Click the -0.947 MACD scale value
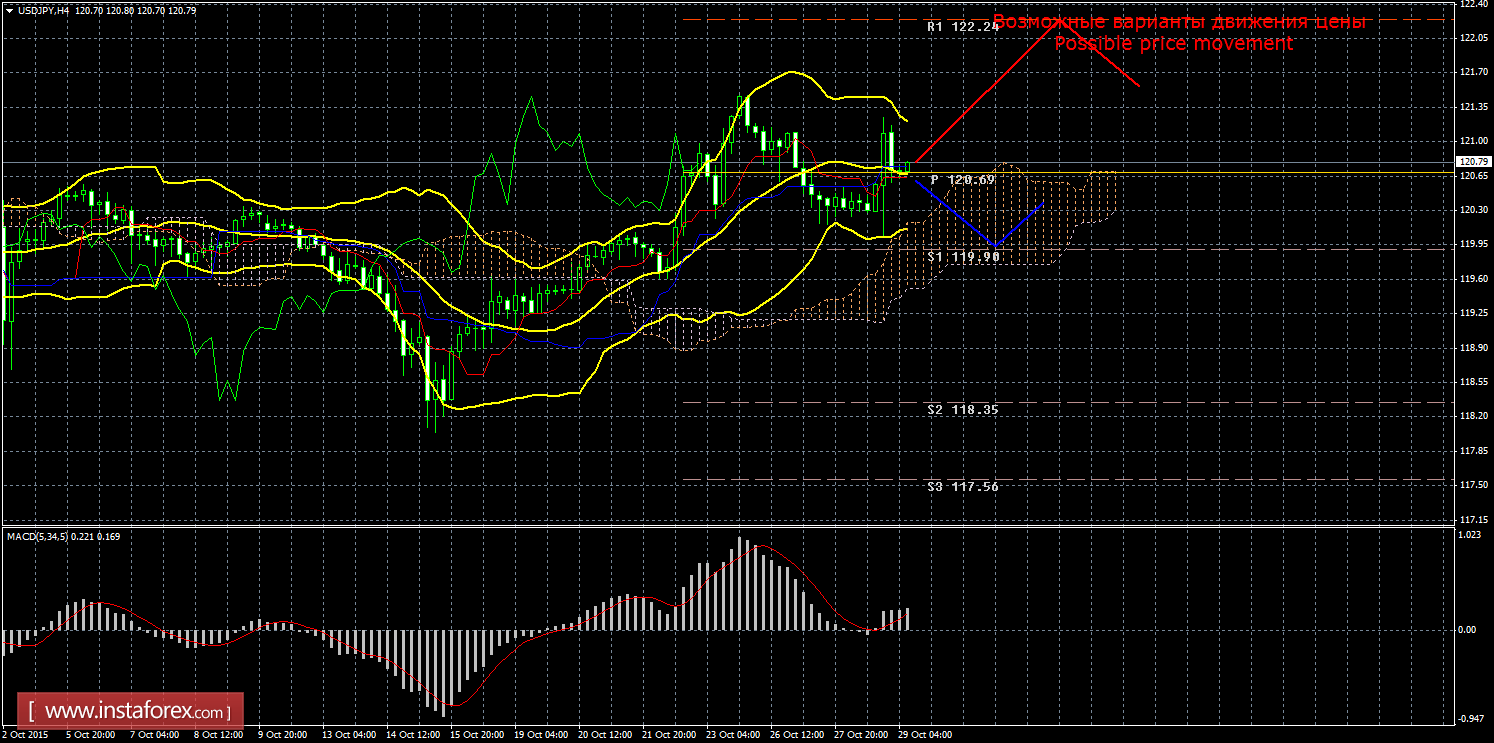This screenshot has width=1494, height=743. point(1467,718)
